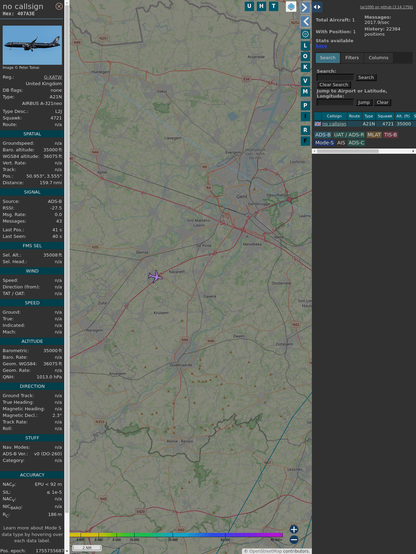Toggle the M map option button

click(x=305, y=92)
